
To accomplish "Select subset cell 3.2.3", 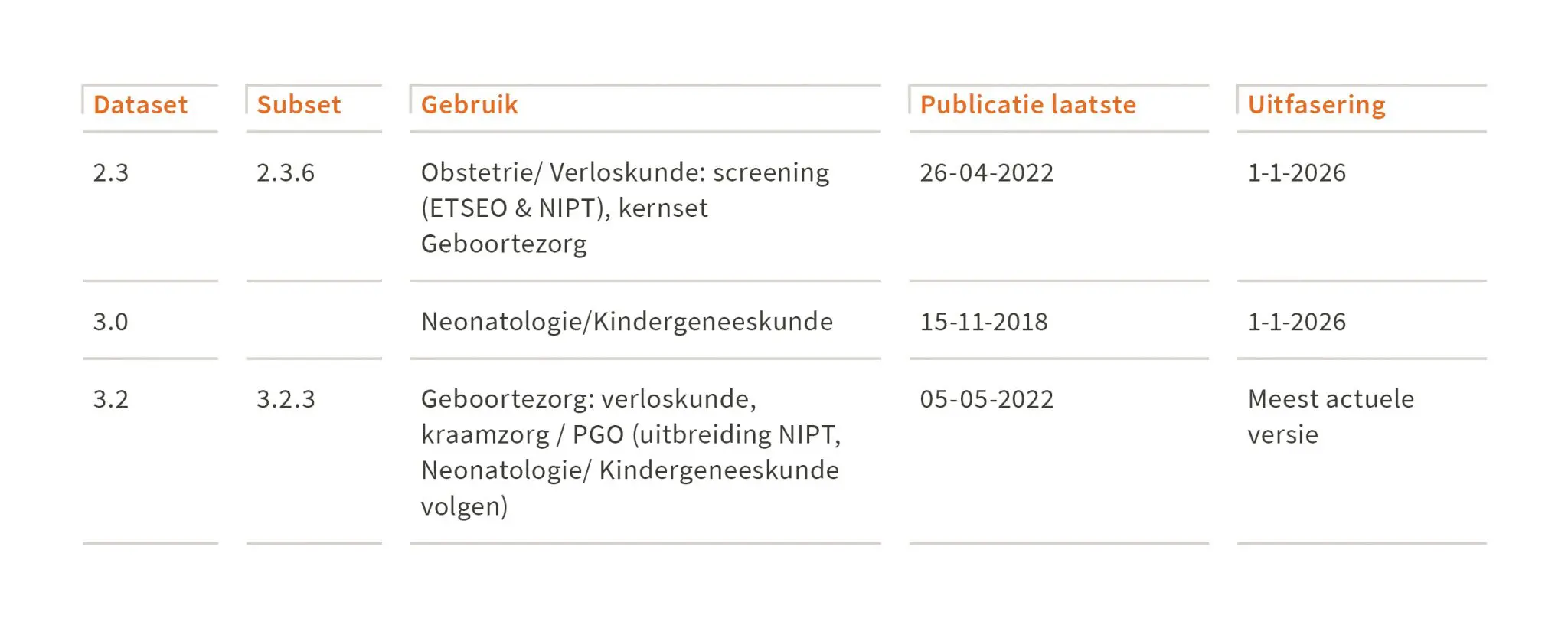I will (x=286, y=399).
